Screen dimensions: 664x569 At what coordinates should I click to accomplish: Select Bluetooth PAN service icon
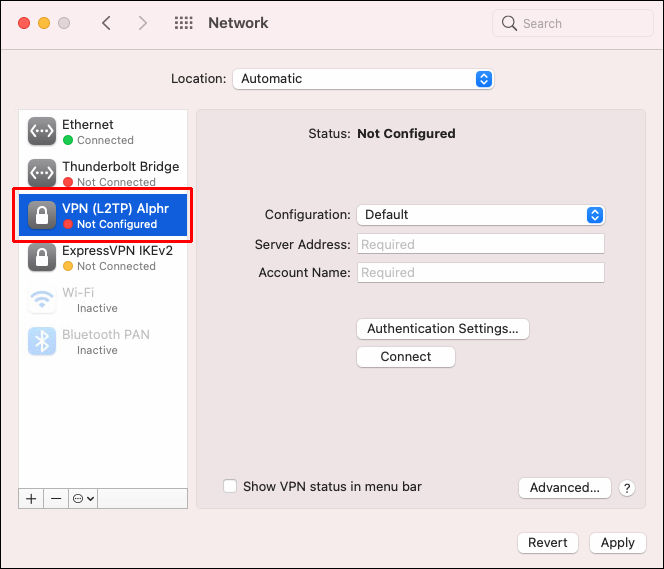42,341
